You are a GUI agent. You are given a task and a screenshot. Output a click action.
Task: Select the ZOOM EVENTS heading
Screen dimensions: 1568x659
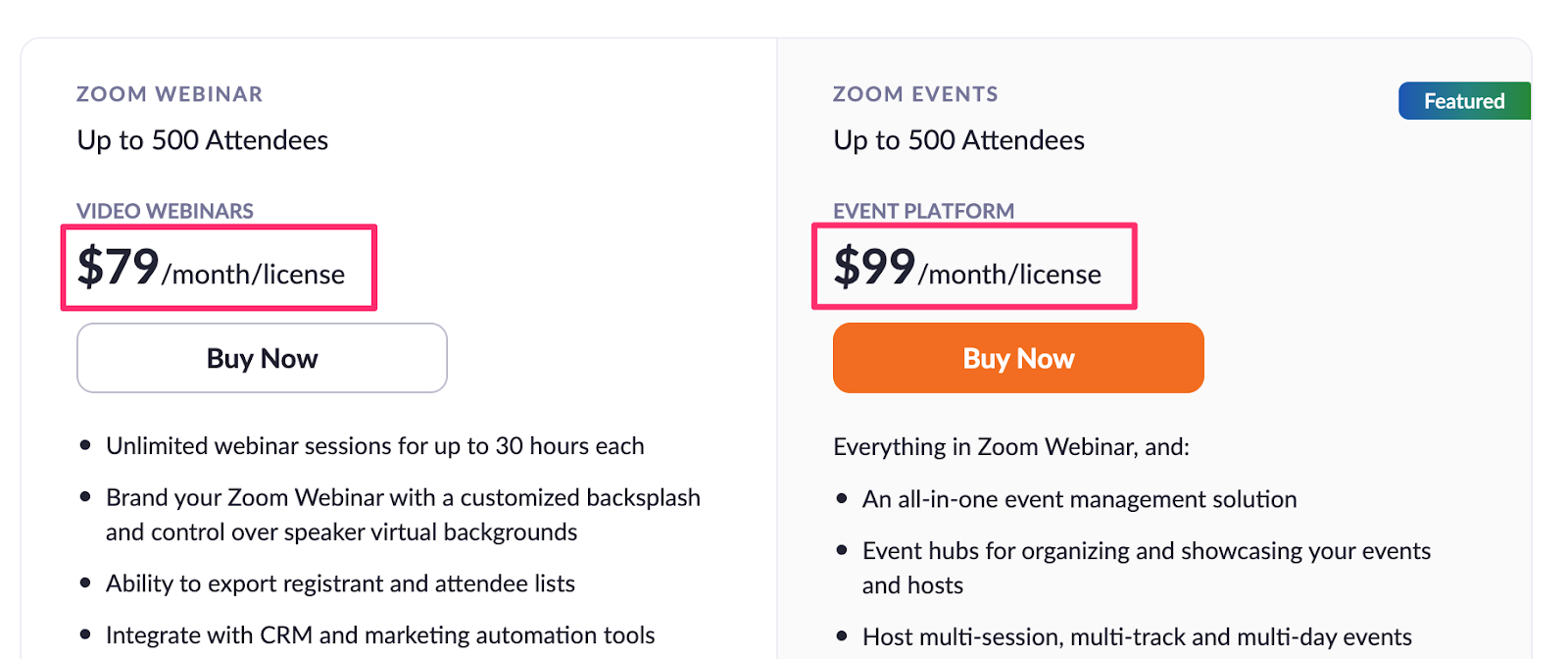915,94
